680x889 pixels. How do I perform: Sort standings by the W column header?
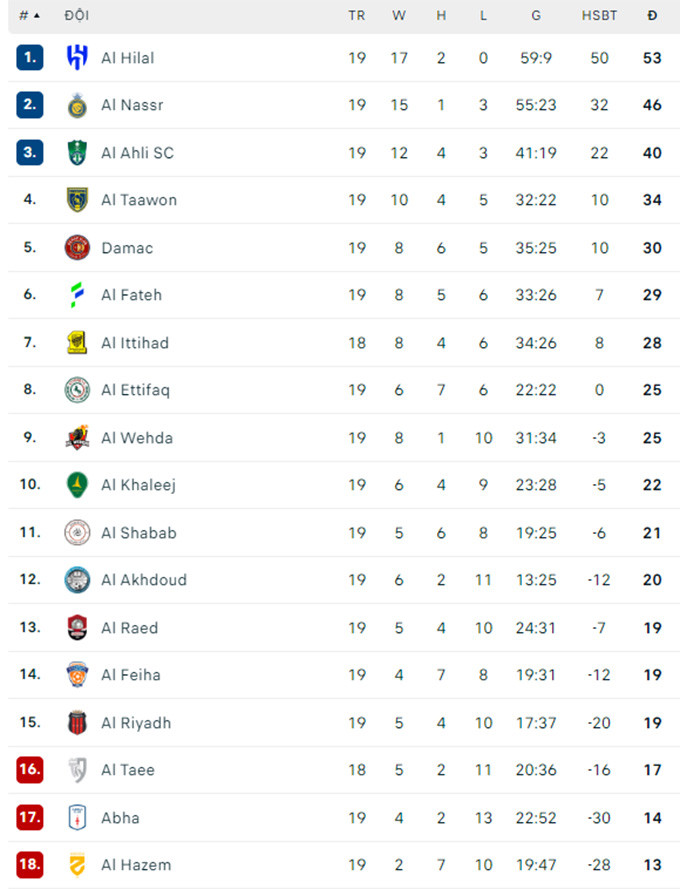[399, 16]
